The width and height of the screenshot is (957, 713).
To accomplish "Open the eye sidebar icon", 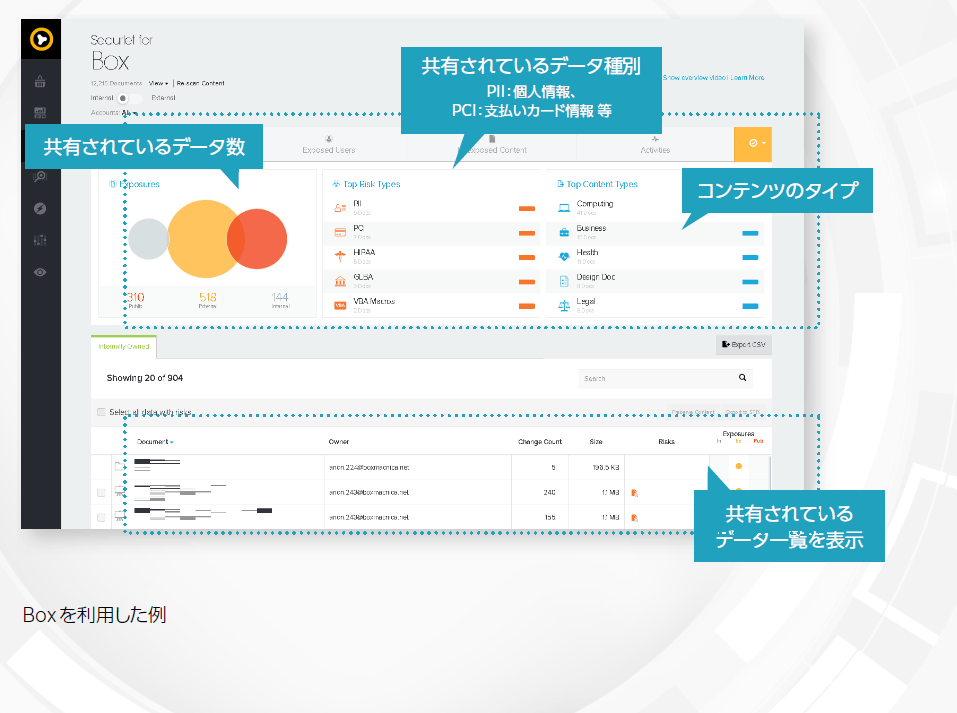I will [40, 272].
